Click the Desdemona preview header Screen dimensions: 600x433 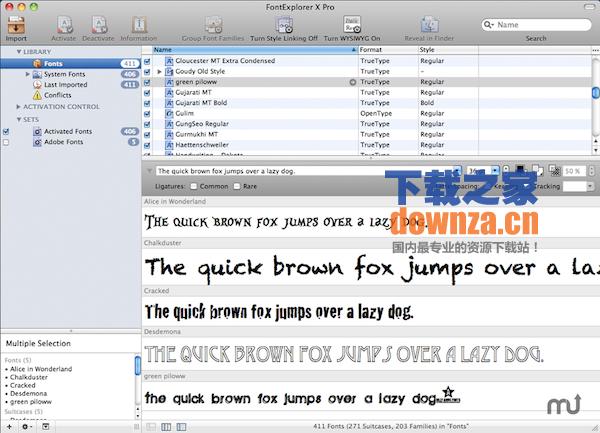(x=370, y=332)
